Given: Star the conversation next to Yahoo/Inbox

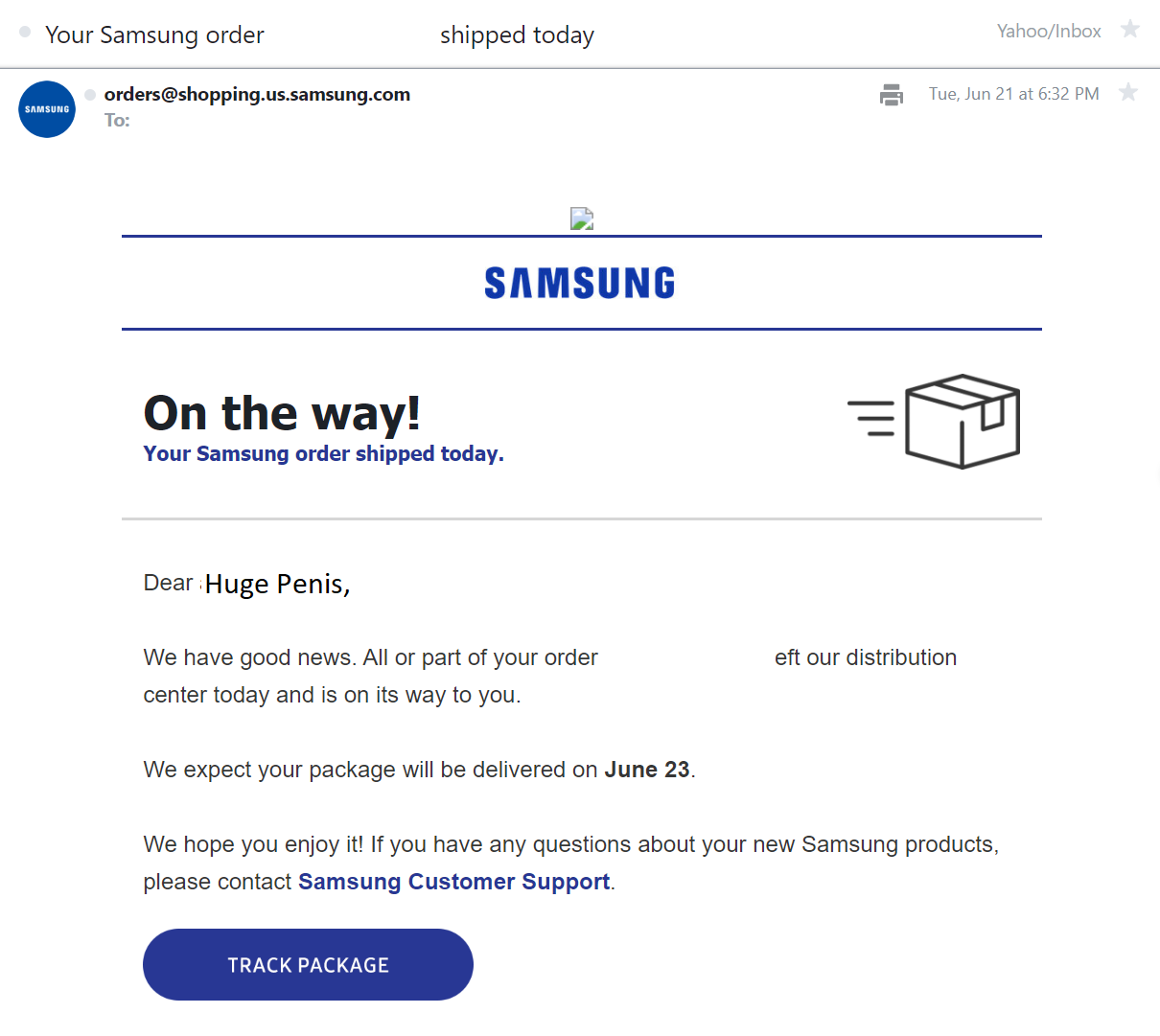Looking at the screenshot, I should (x=1130, y=30).
